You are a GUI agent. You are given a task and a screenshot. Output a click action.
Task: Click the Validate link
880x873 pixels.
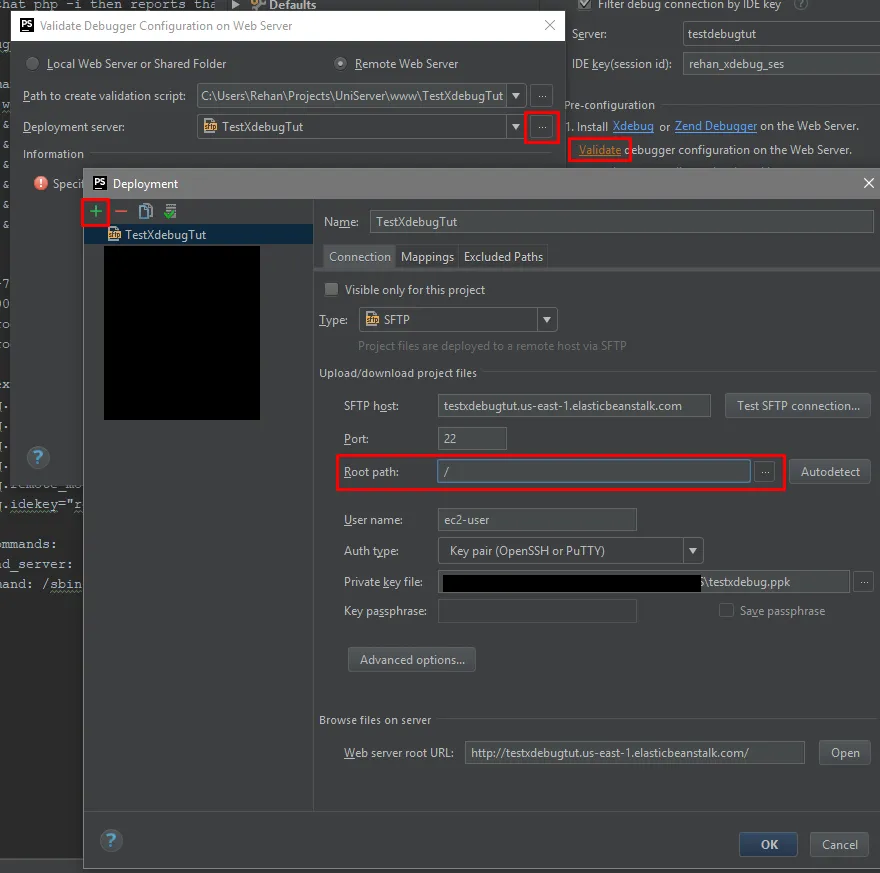point(600,150)
